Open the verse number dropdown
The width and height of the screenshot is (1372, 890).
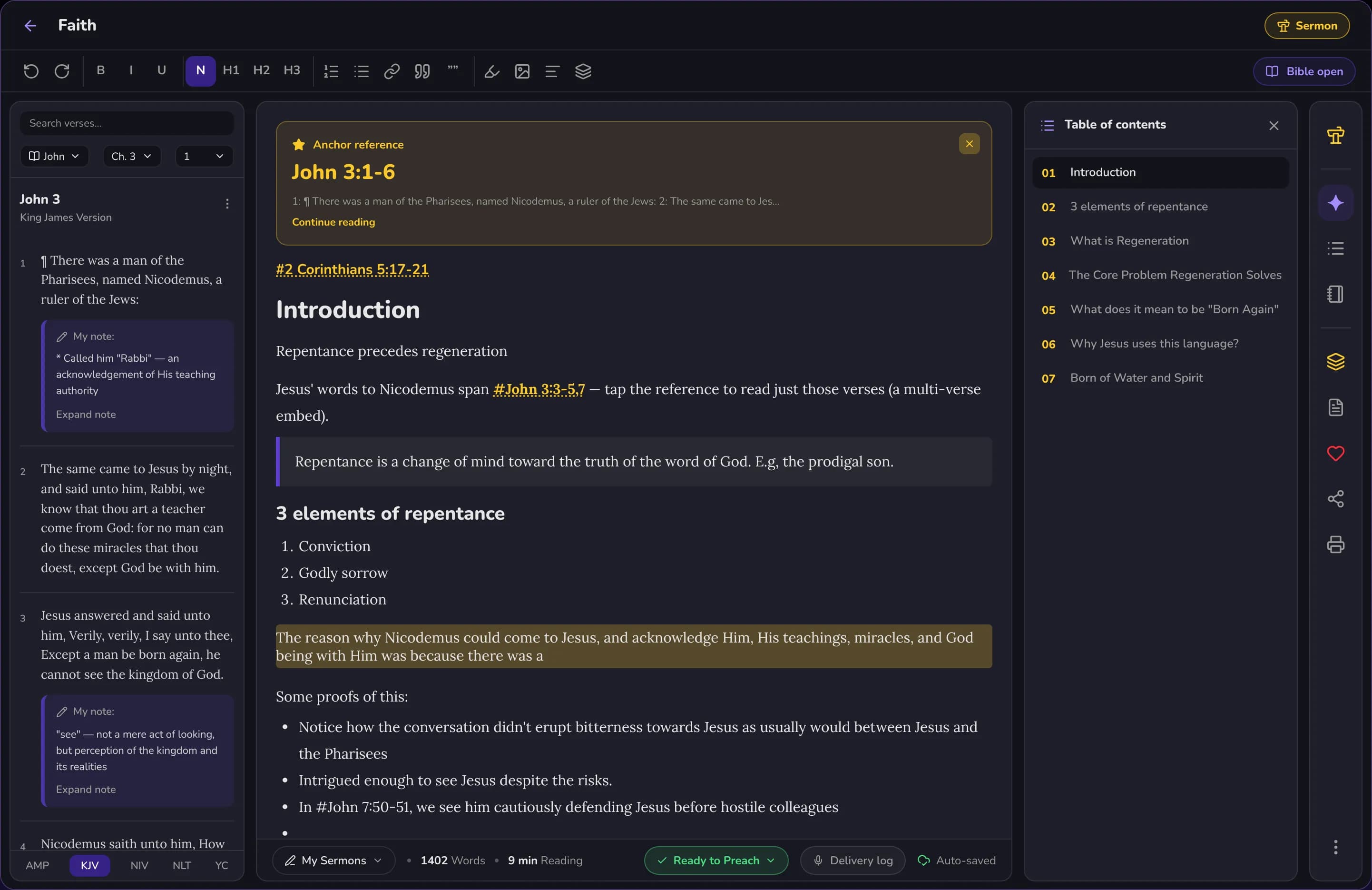click(x=204, y=156)
